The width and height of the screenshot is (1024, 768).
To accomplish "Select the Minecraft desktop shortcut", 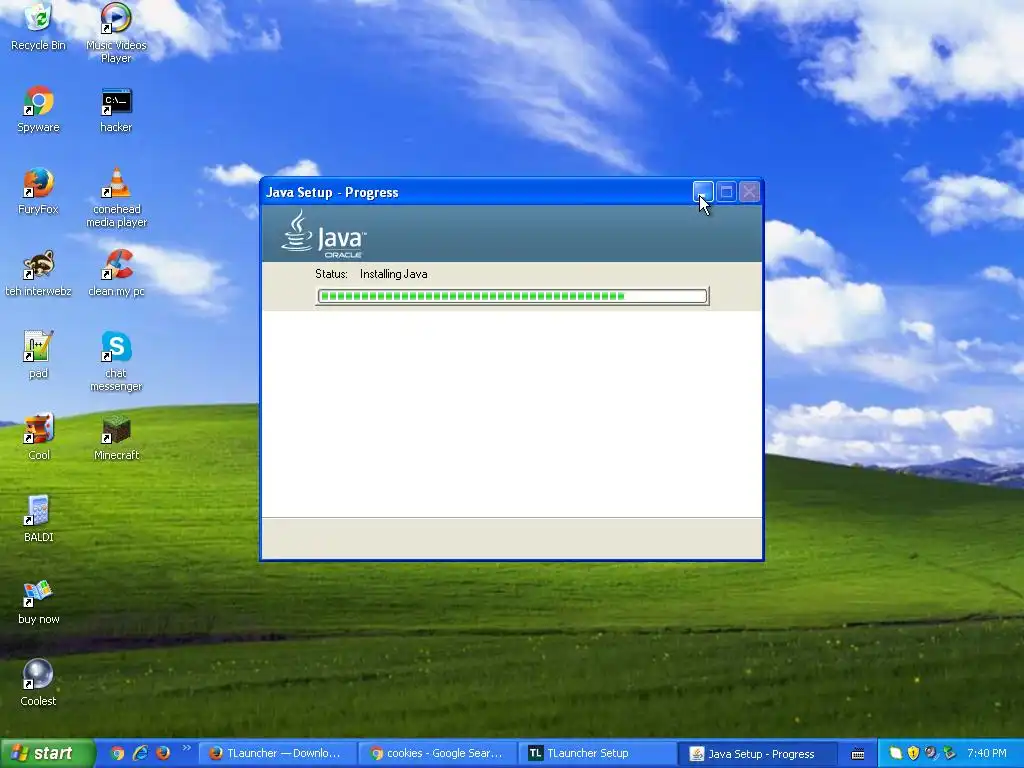I will click(x=116, y=437).
